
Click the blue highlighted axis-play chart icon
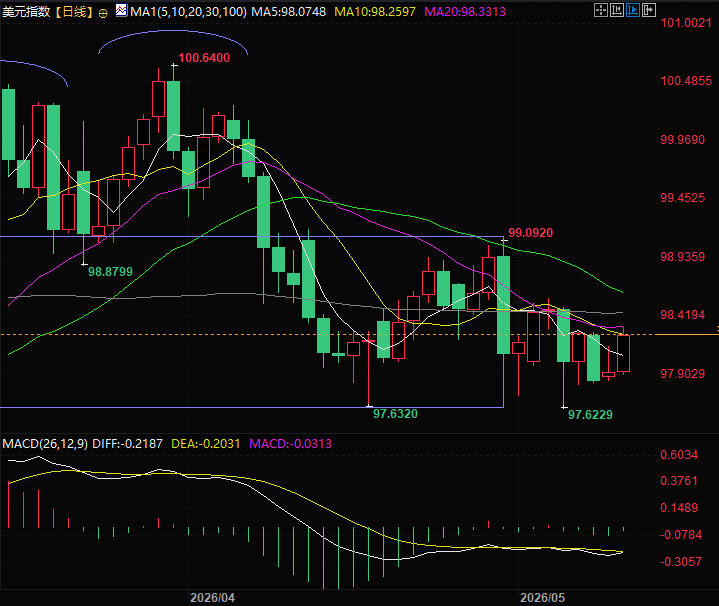tap(633, 10)
